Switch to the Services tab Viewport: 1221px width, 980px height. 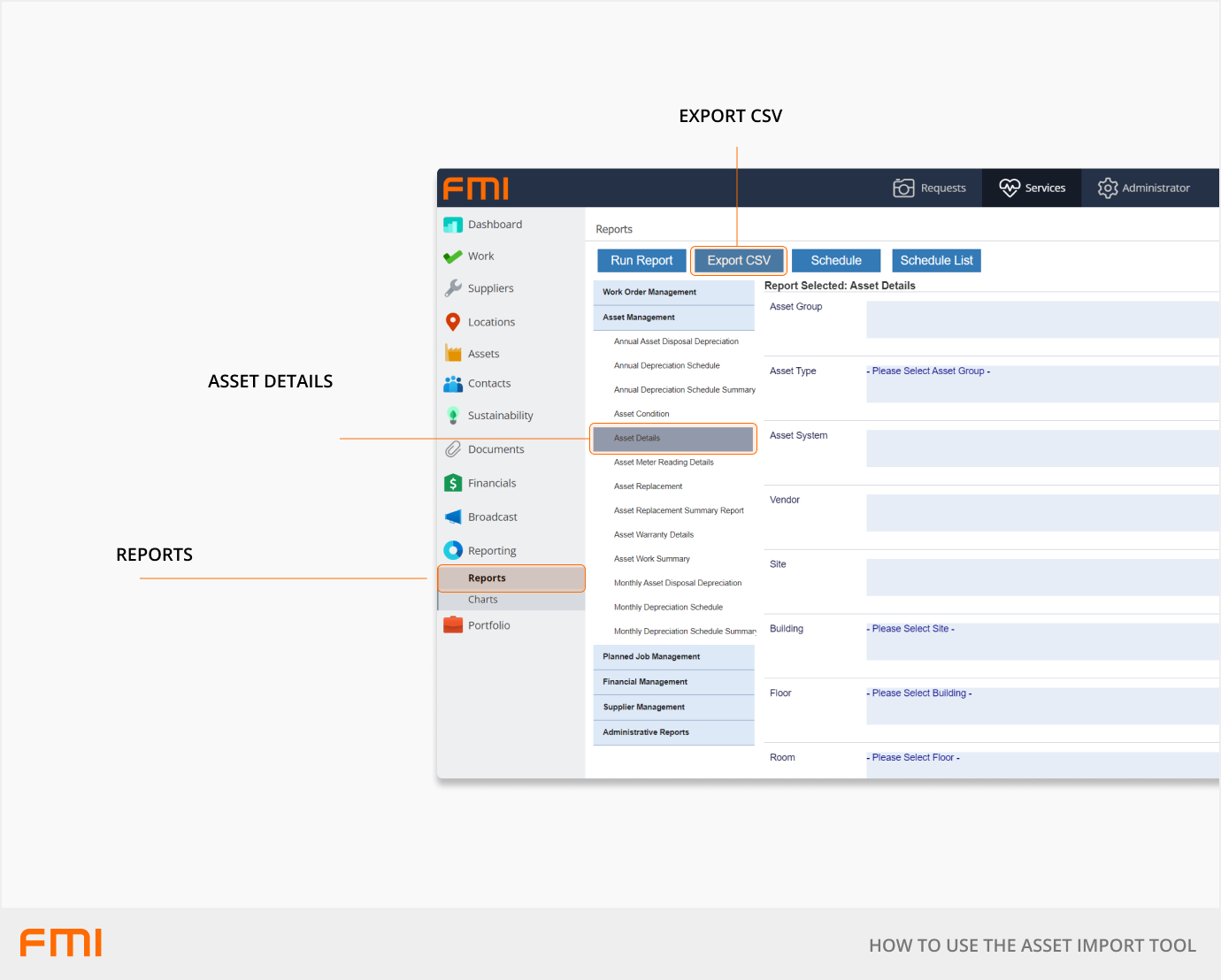click(1032, 188)
